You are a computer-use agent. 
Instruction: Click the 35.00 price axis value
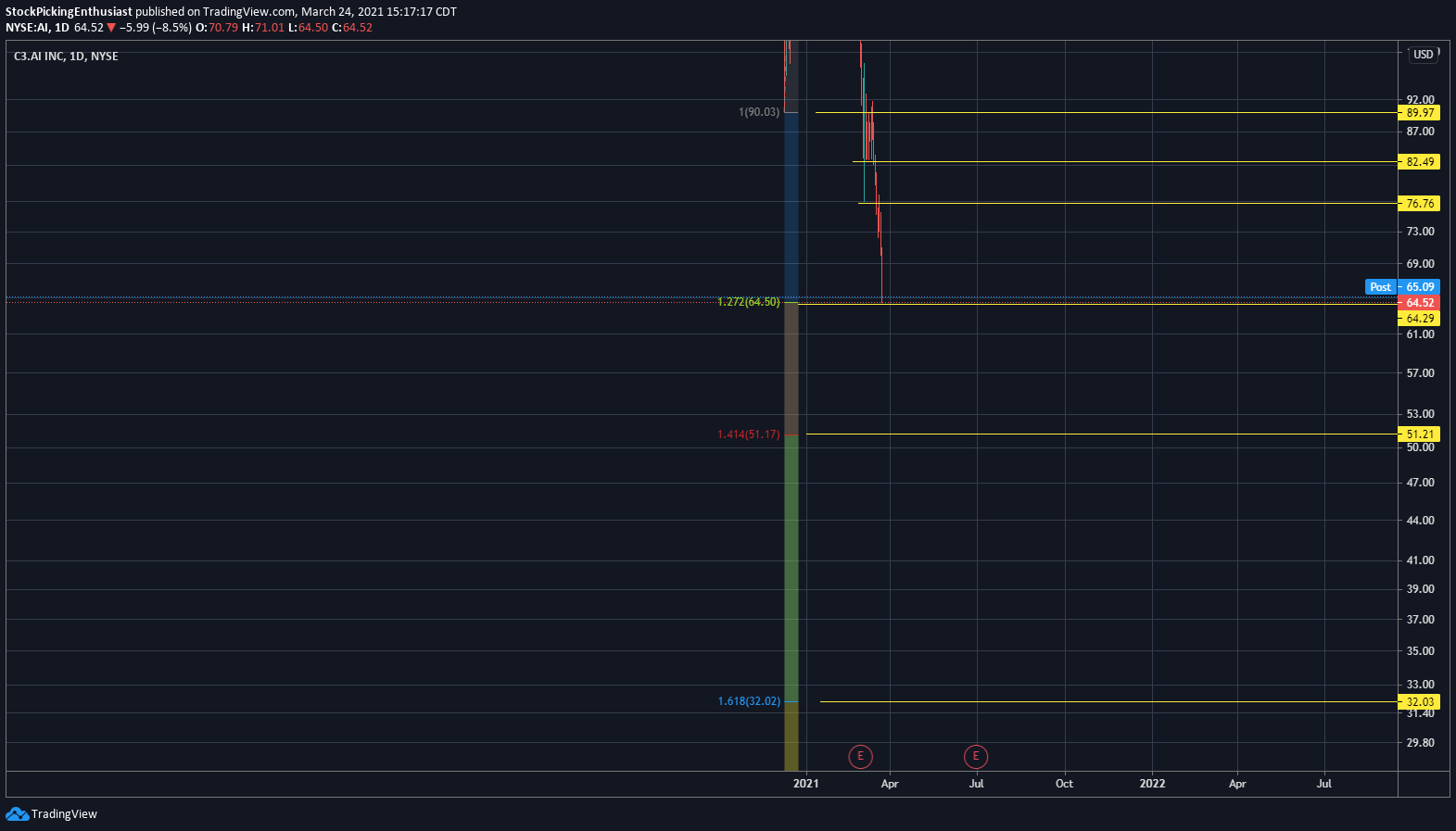(1420, 651)
